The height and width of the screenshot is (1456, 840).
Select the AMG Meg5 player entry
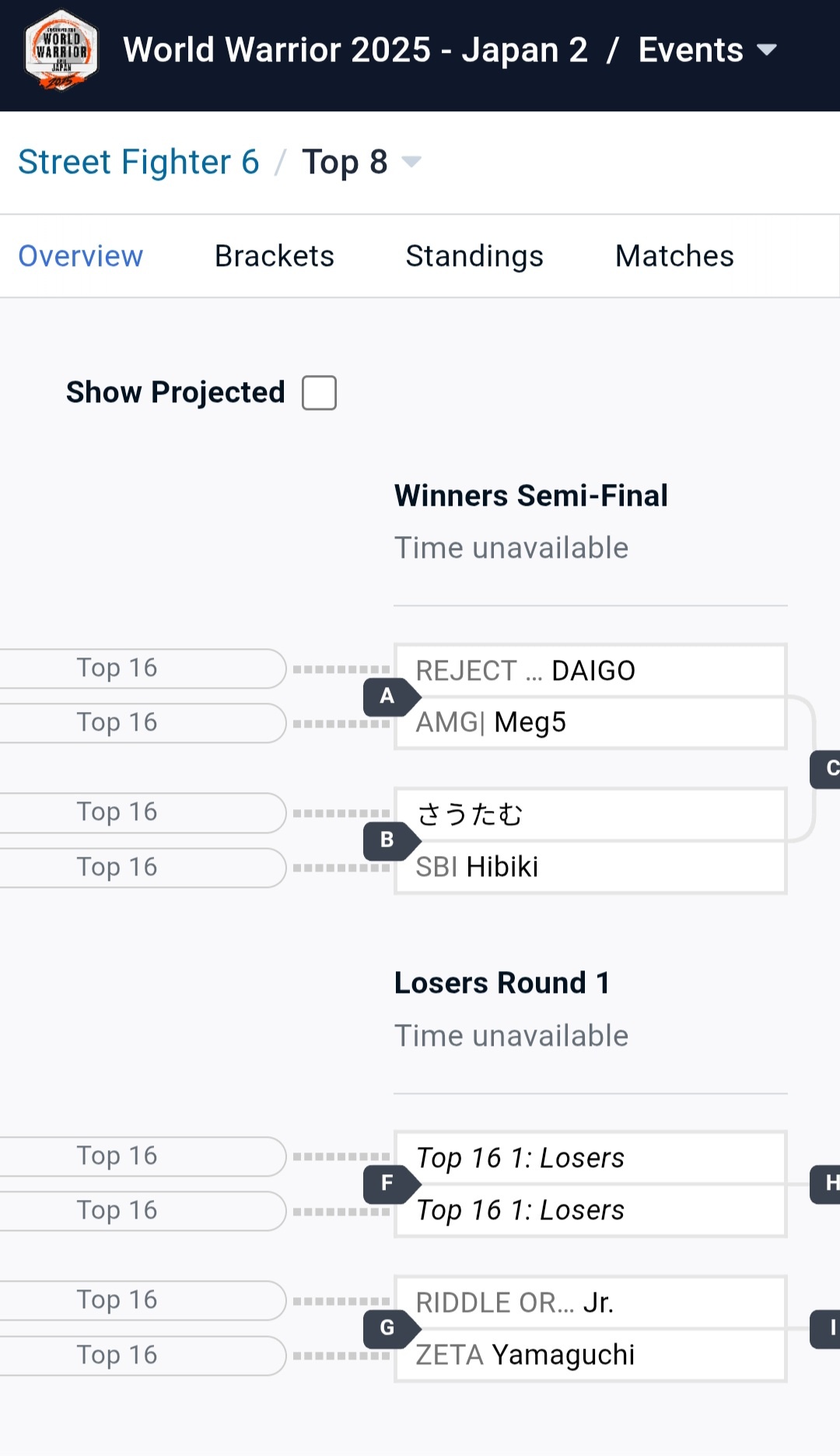click(590, 723)
